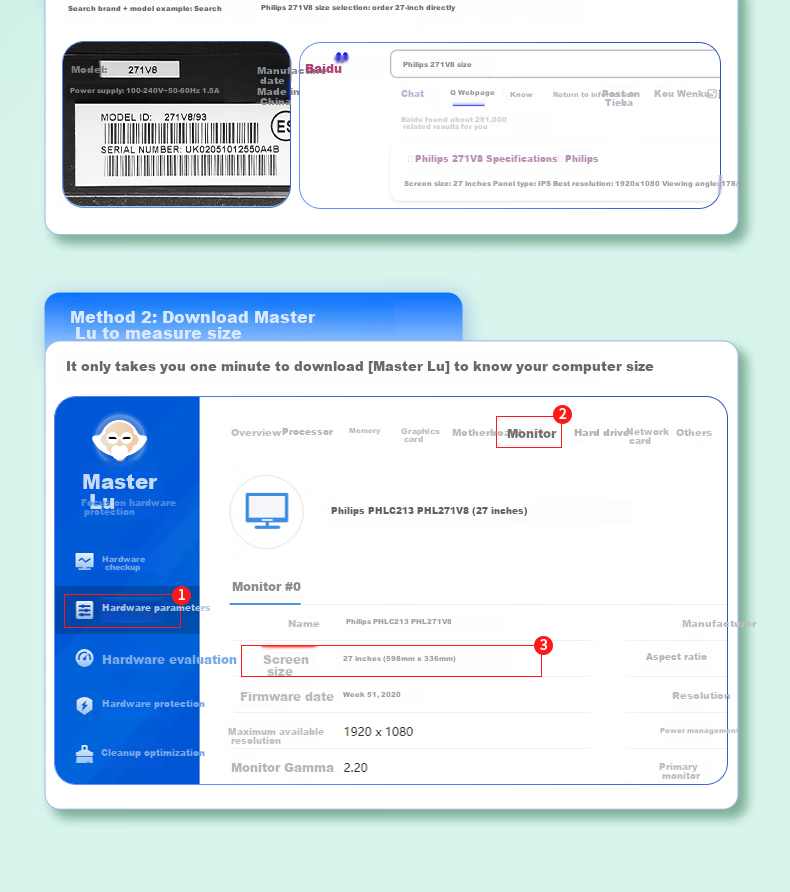Click the Hardware protection shield icon
The width and height of the screenshot is (790, 892).
point(84,705)
